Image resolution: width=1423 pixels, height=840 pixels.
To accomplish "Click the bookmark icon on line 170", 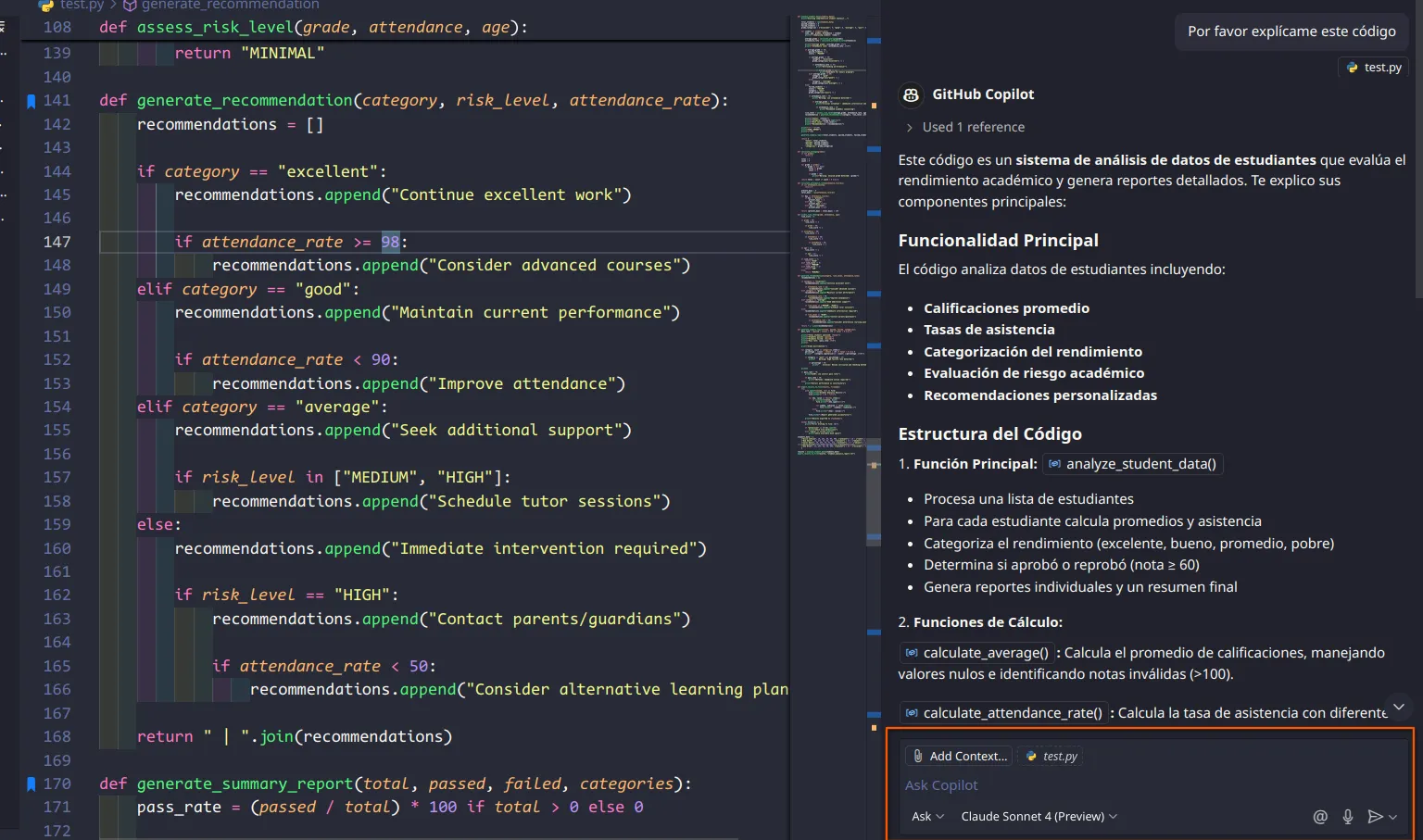I will (31, 784).
